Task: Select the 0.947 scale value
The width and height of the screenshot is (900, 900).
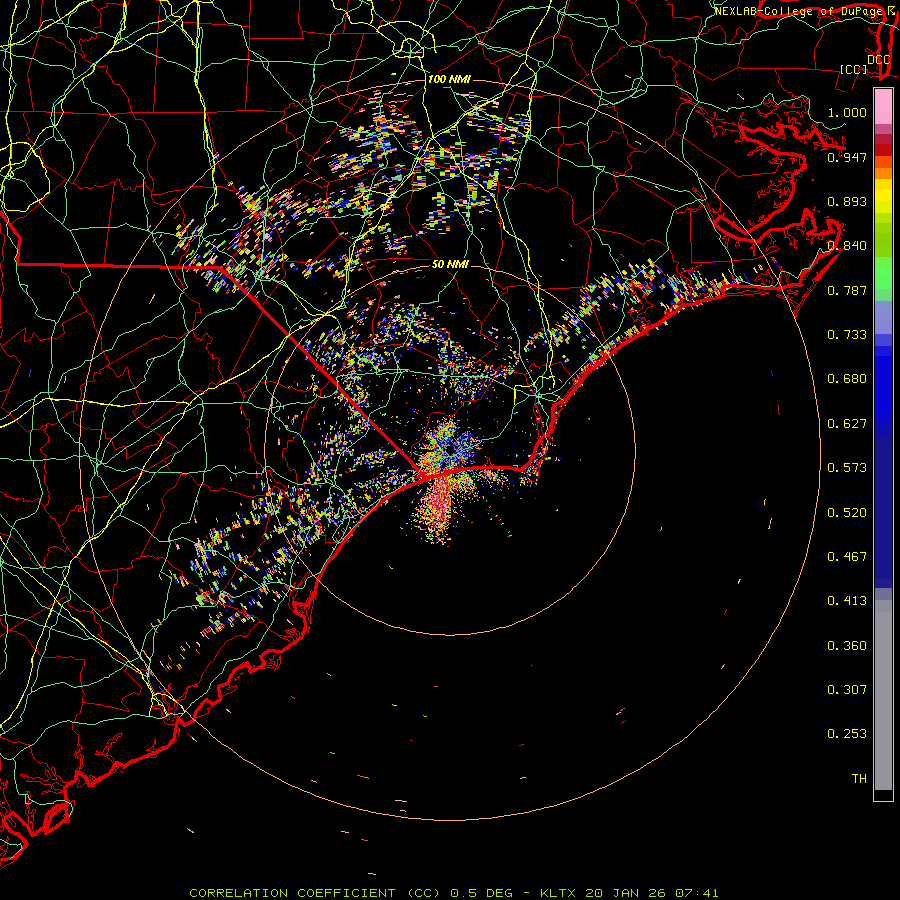Action: (x=847, y=157)
